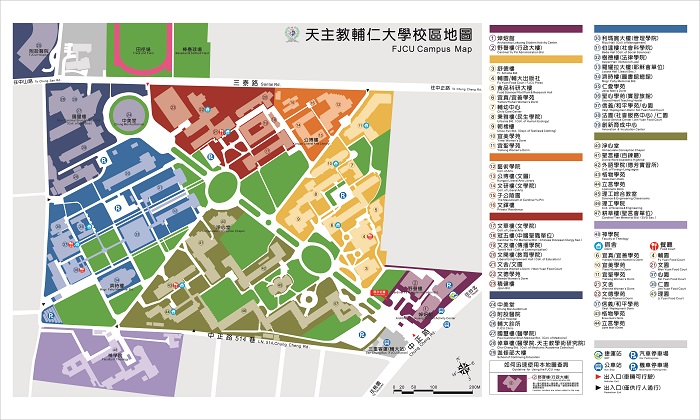Click legend entry 42 外語學院
This screenshot has height=420, width=700.
click(626, 165)
